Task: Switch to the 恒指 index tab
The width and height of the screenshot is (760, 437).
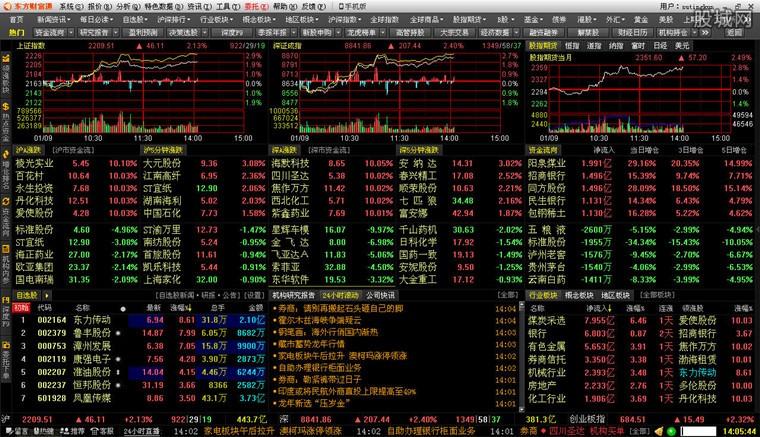Action: 572,46
